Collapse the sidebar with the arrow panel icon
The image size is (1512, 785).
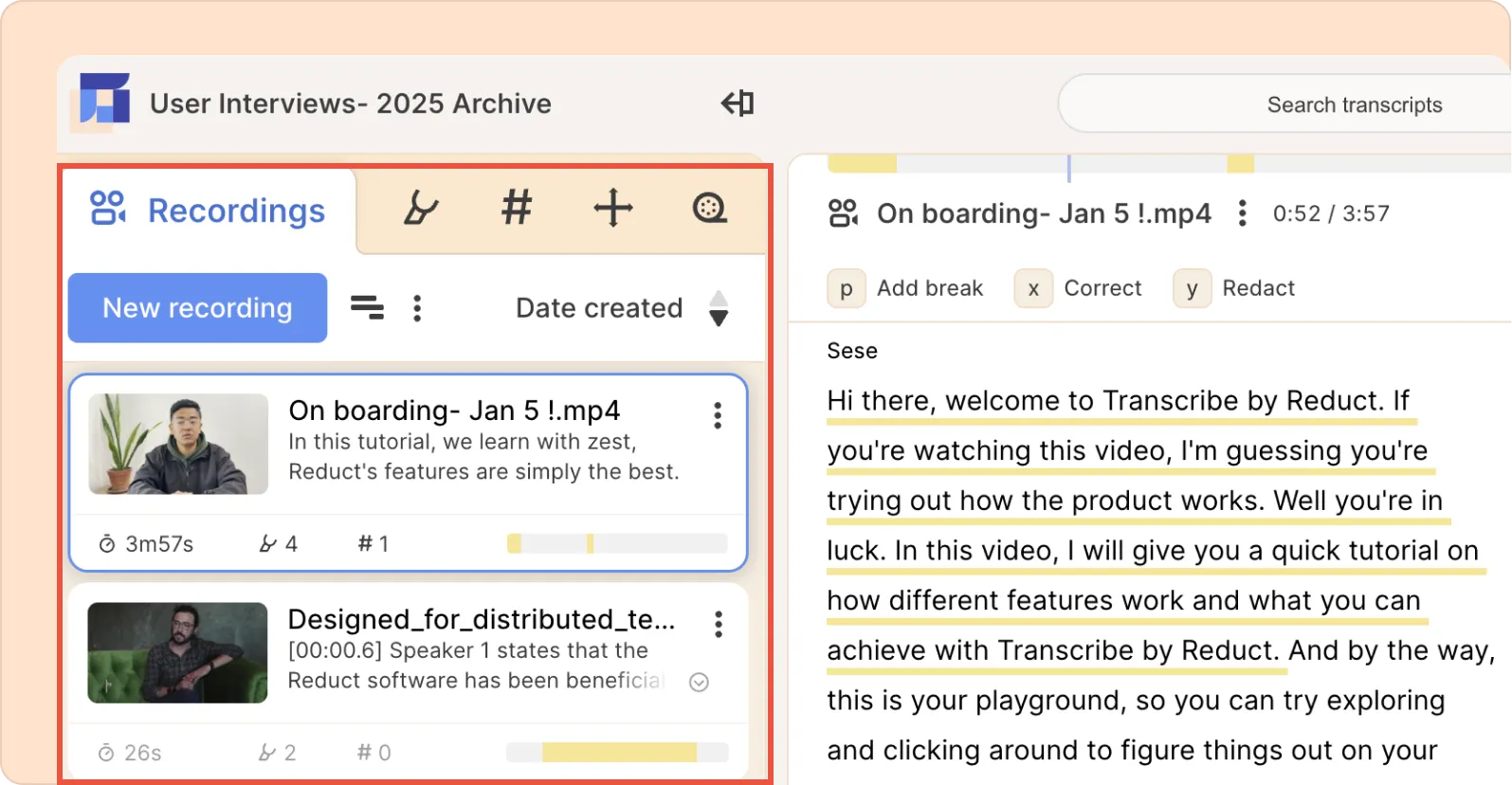coord(738,102)
